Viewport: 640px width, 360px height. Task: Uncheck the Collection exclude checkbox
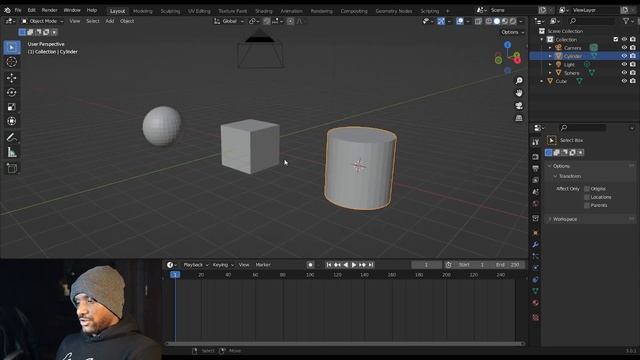coord(616,40)
